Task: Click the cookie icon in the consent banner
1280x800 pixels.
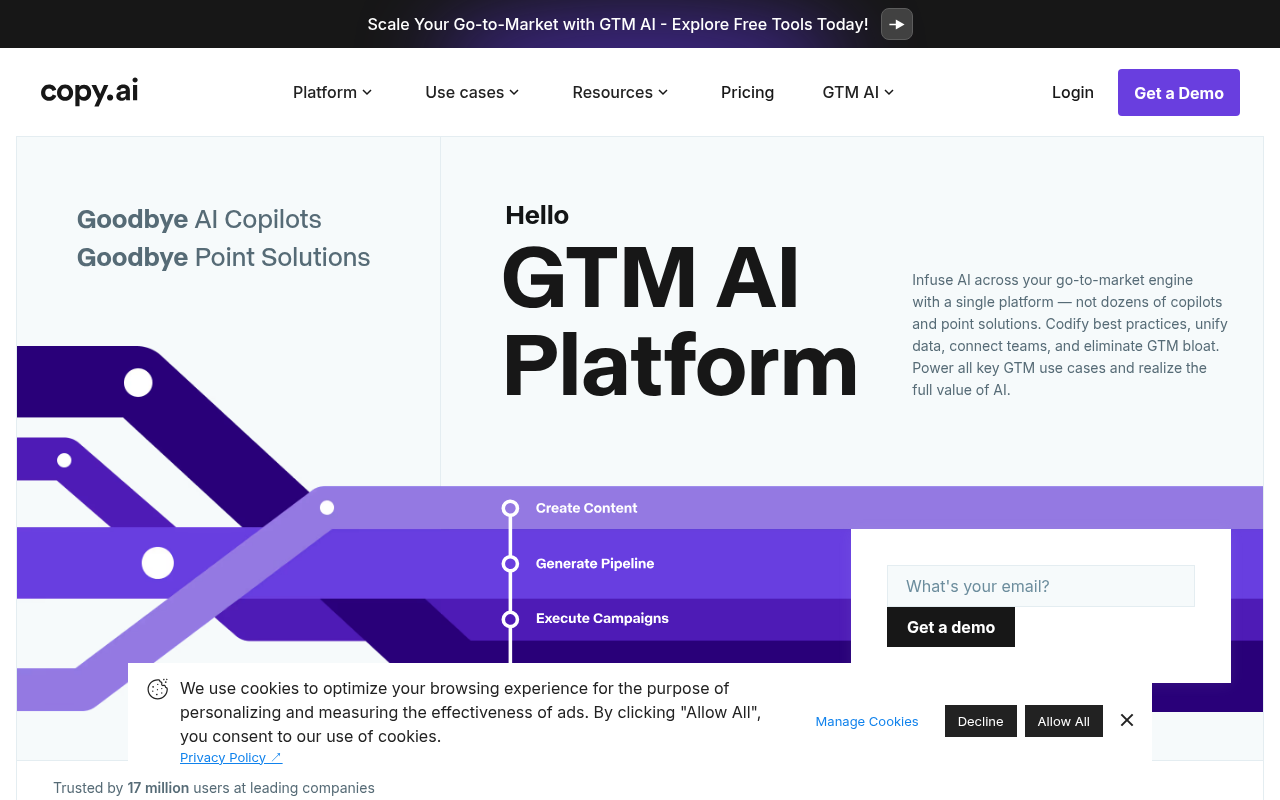Action: pyautogui.click(x=157, y=689)
